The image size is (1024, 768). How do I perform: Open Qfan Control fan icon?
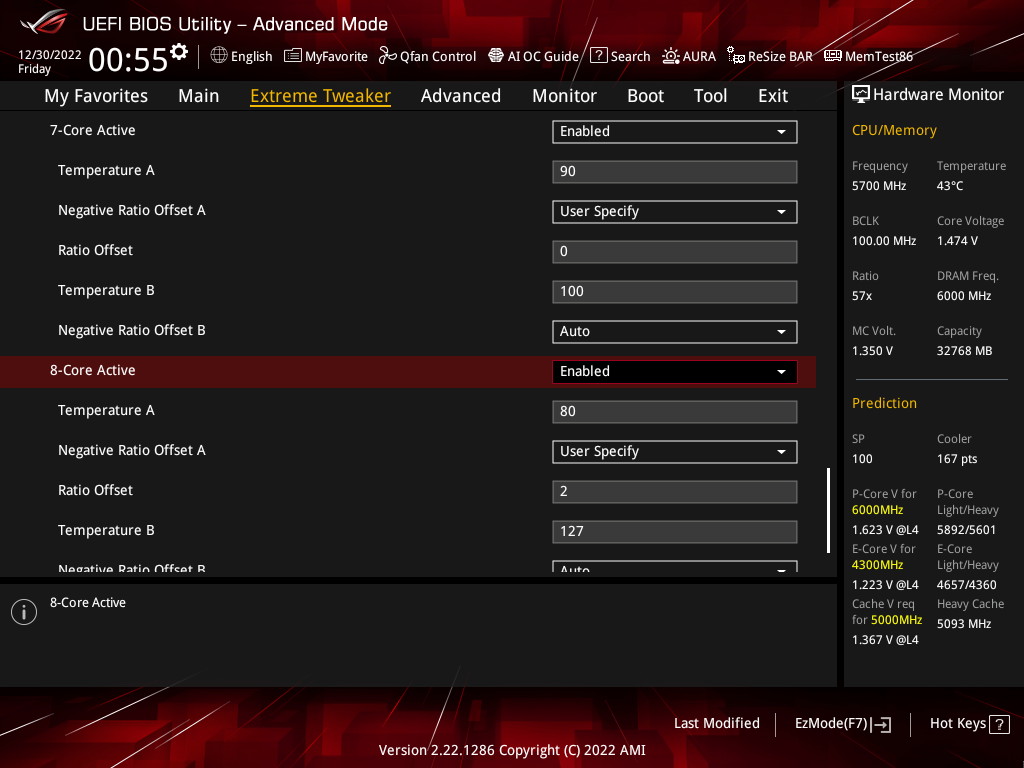[388, 56]
